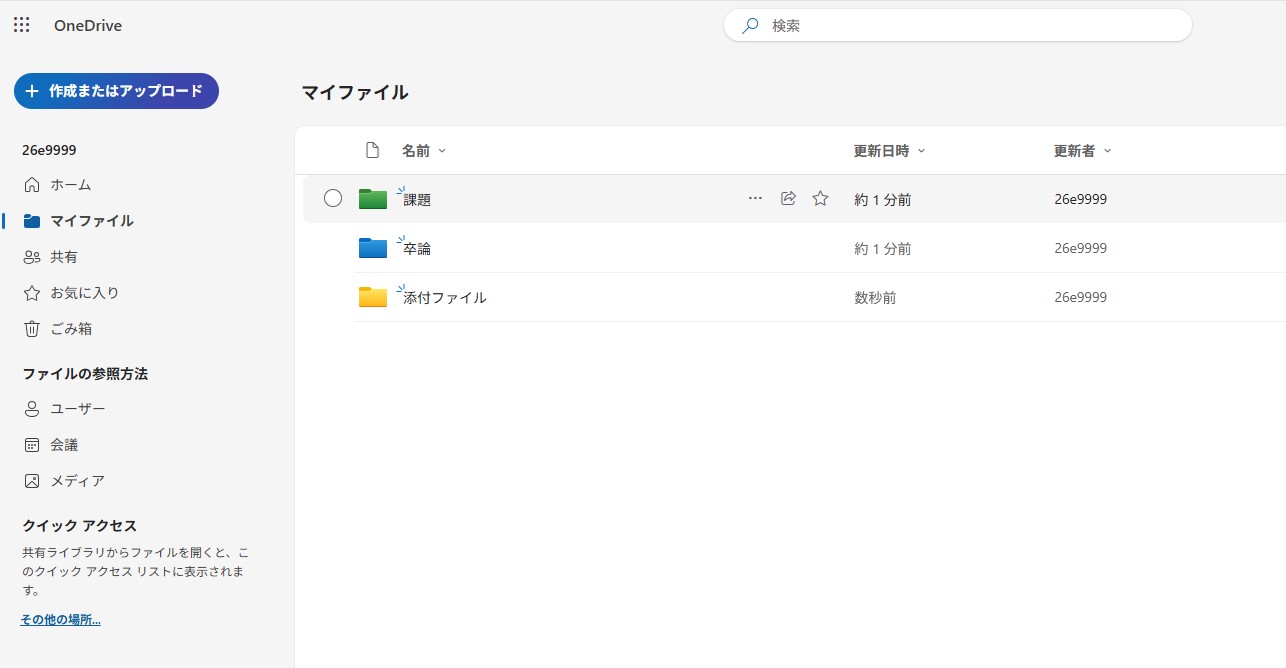The image size is (1286, 668).
Task: Open the app launcher grid icon
Action: click(21, 25)
